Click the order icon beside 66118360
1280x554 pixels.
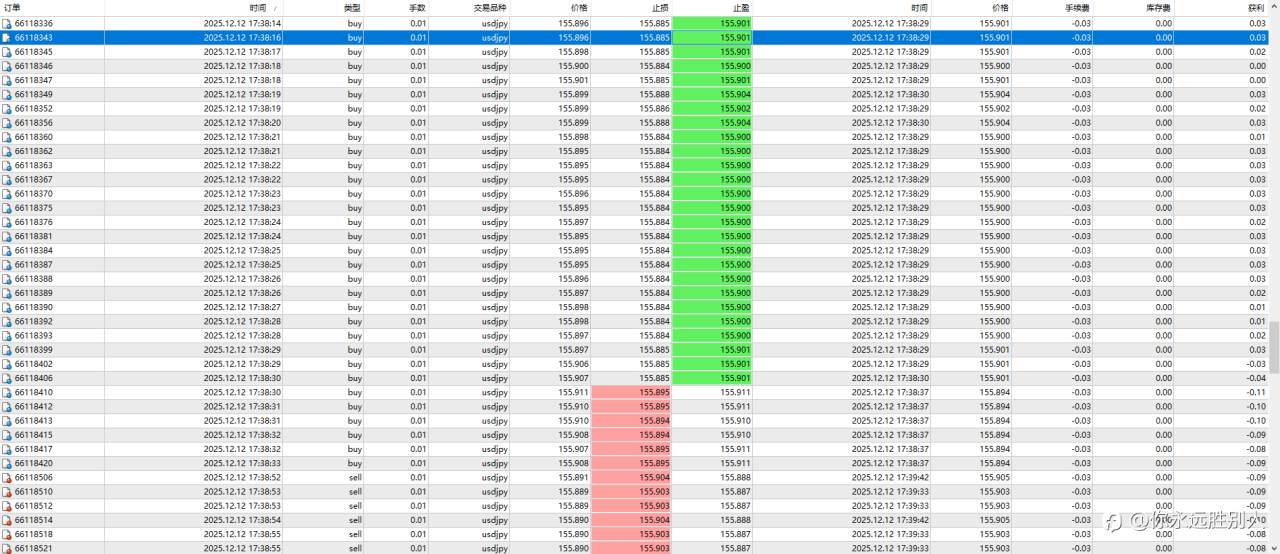pyautogui.click(x=7, y=137)
